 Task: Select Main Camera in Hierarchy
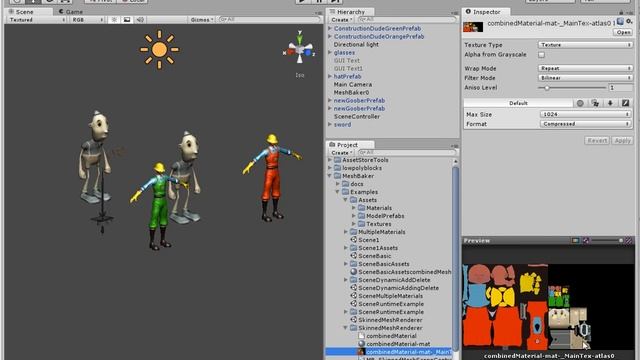[x=353, y=84]
